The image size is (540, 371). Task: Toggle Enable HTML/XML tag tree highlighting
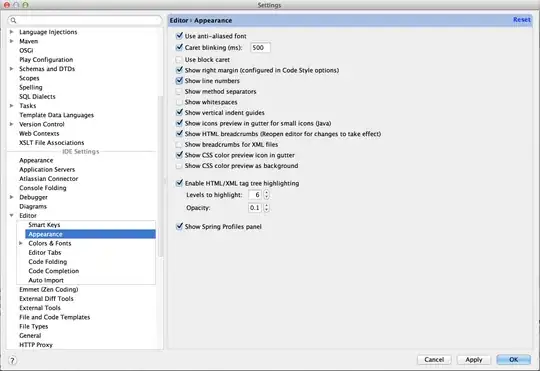[179, 183]
